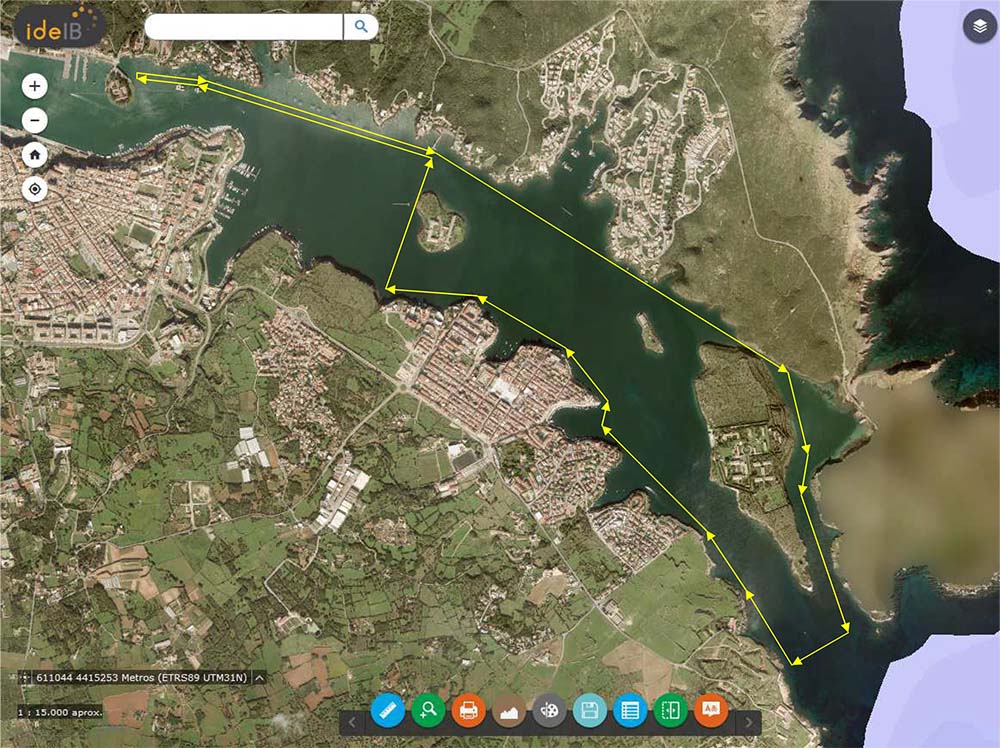Zoom in using the plus control
The height and width of the screenshot is (748, 1000).
point(35,86)
